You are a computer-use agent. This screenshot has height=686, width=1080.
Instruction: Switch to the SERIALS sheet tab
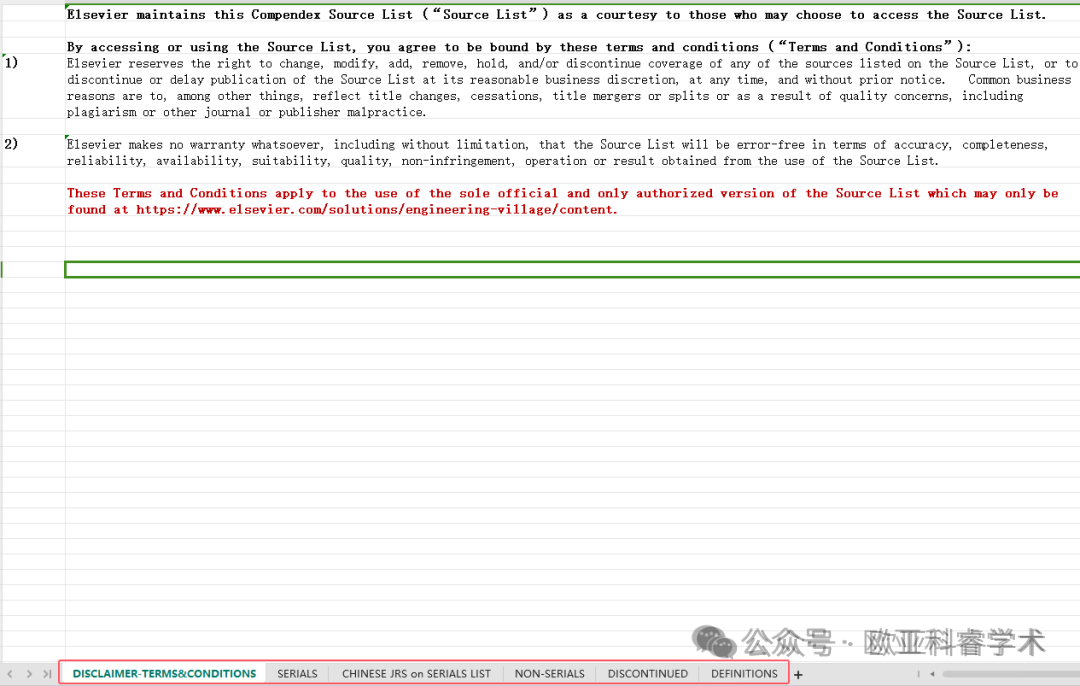pos(297,674)
